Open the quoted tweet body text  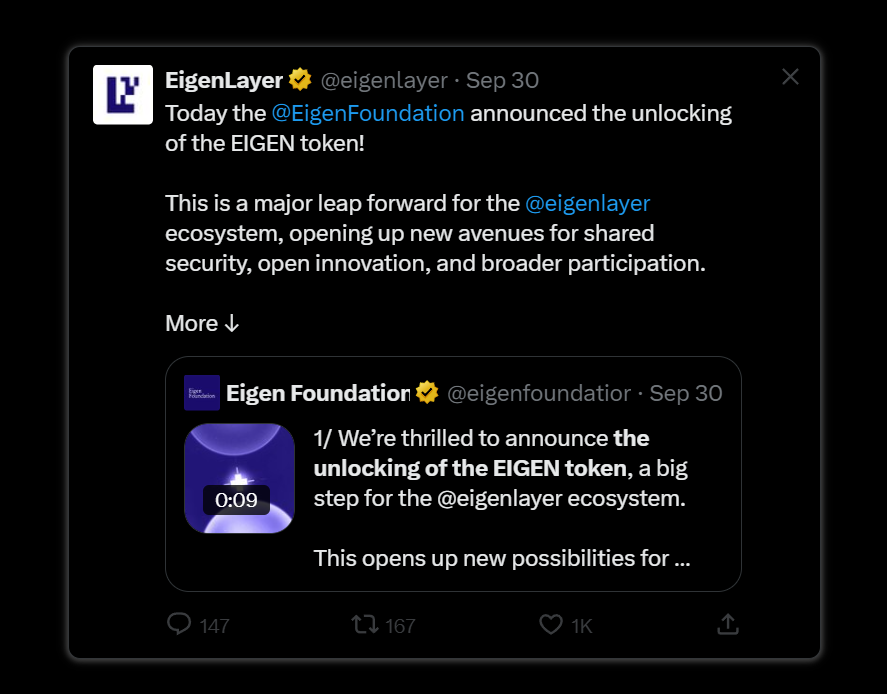tap(500, 498)
